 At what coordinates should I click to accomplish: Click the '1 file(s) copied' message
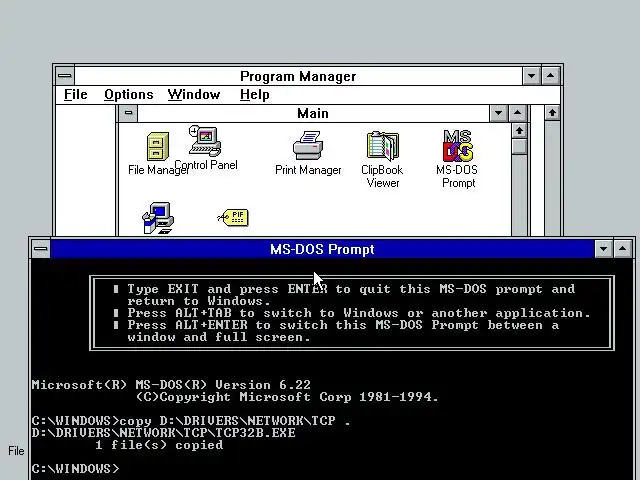pos(159,445)
